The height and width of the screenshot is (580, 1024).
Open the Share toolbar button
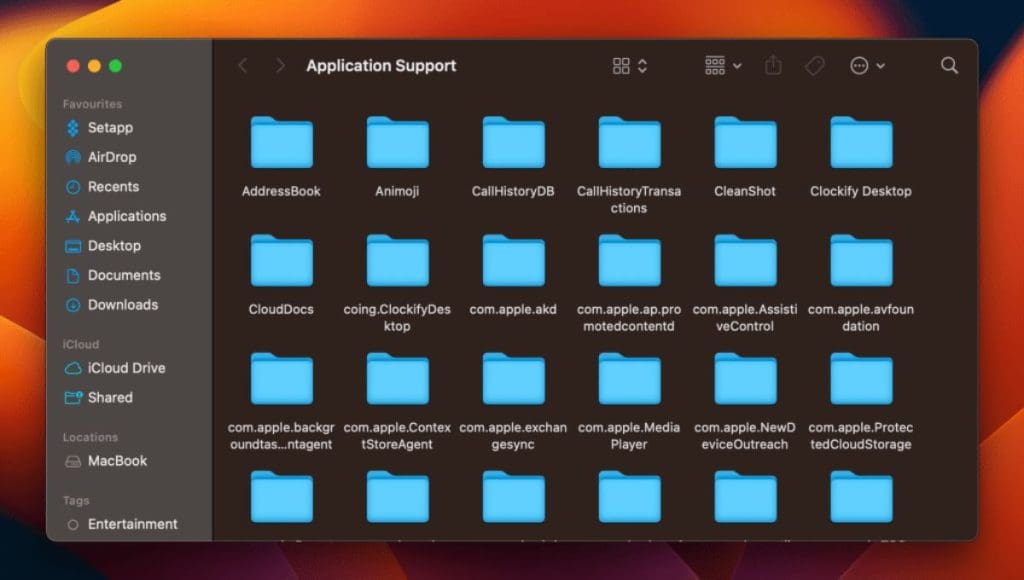coord(773,65)
